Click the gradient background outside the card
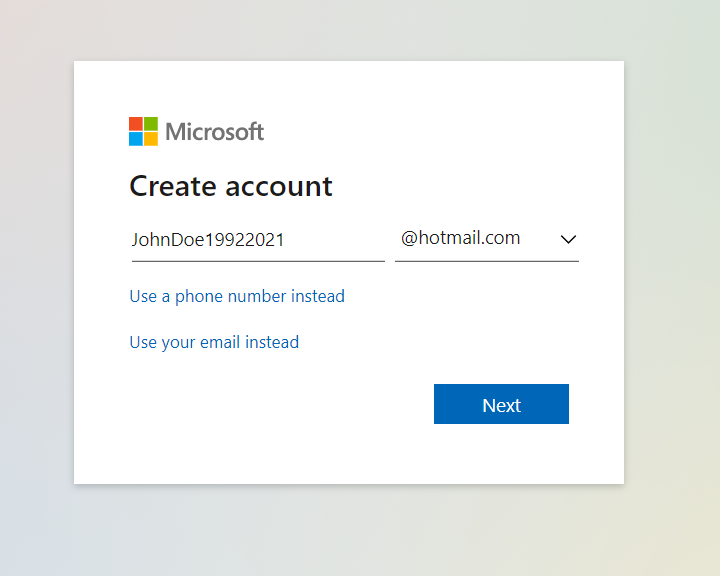This screenshot has height=576, width=720. 670,300
